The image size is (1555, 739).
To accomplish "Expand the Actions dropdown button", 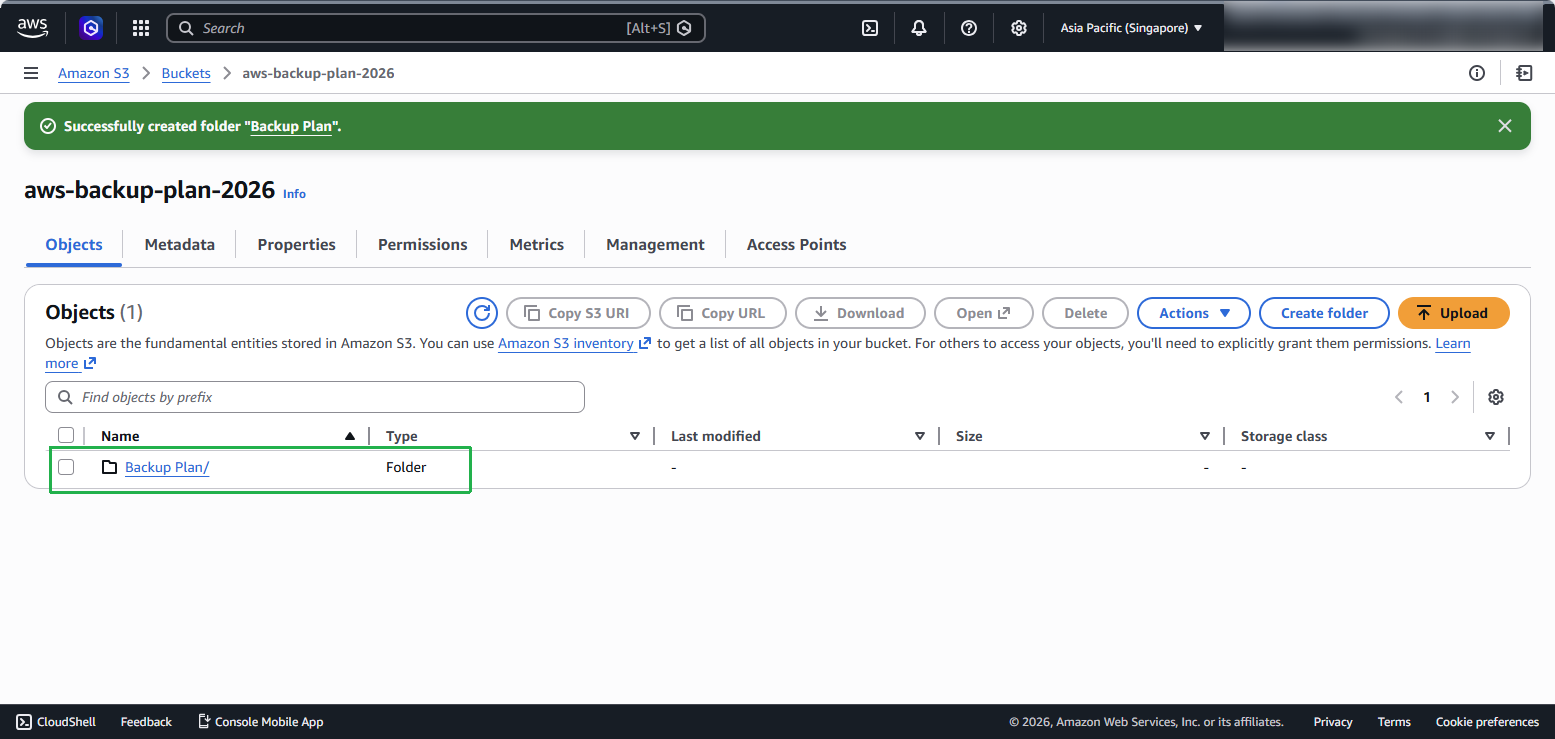I will [x=1194, y=313].
